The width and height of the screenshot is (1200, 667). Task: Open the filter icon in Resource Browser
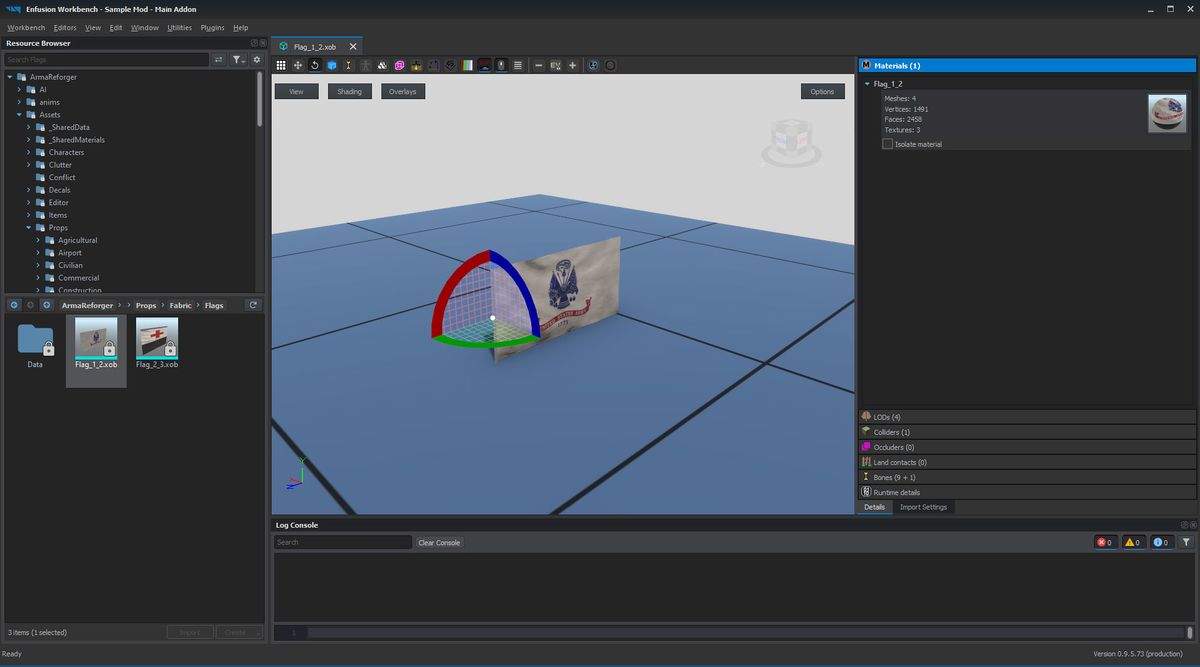pos(238,59)
